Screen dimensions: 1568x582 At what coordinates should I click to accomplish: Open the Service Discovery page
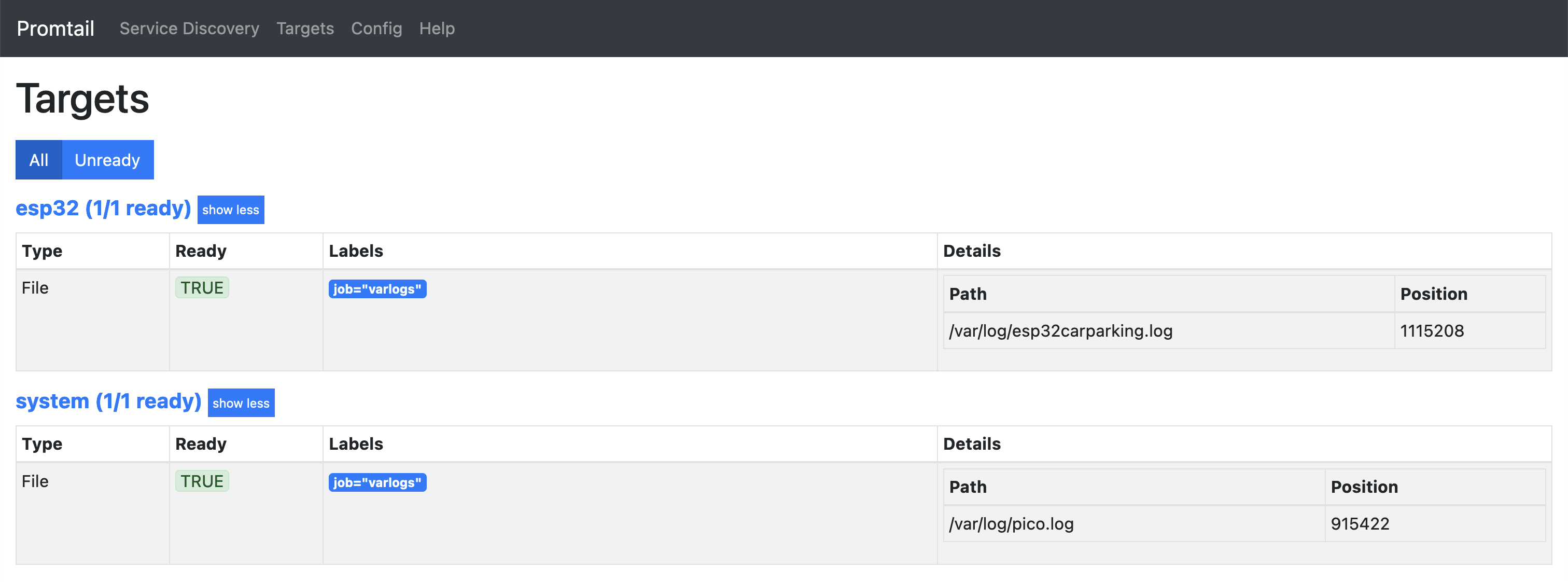[189, 29]
